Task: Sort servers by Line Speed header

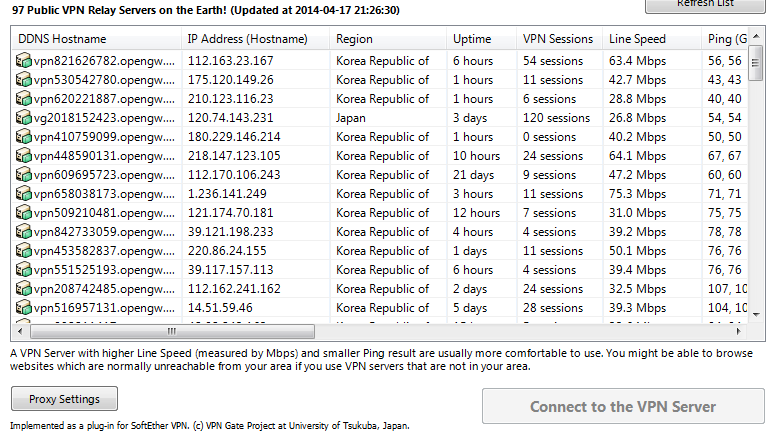Action: tap(652, 39)
